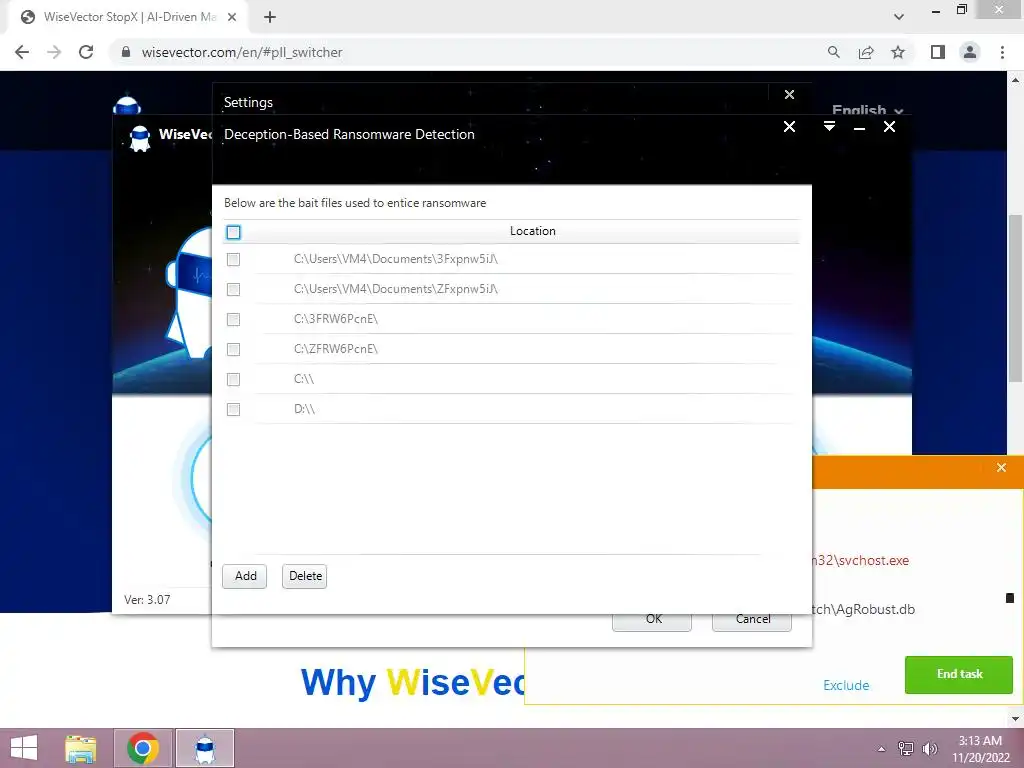Close the orange alert popup
Viewport: 1024px width, 768px height.
1001,468
